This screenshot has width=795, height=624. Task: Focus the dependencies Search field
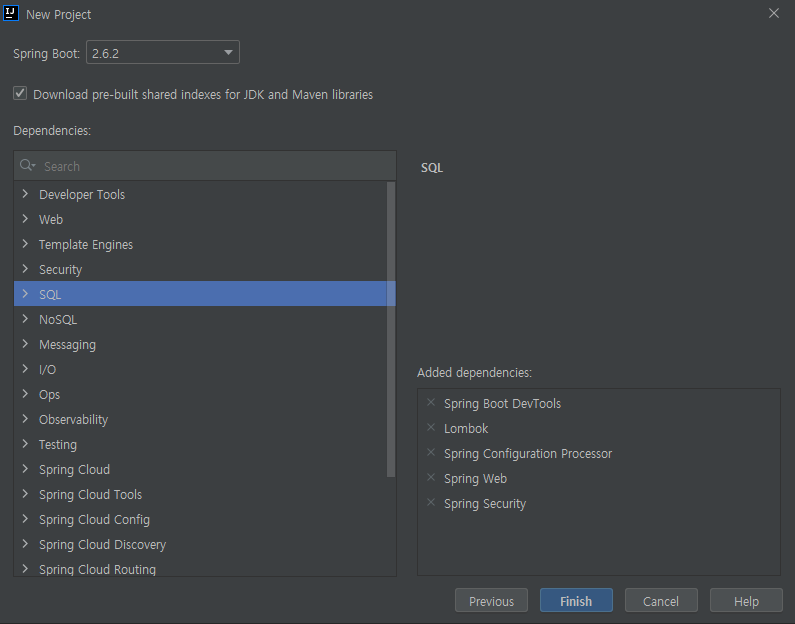205,166
